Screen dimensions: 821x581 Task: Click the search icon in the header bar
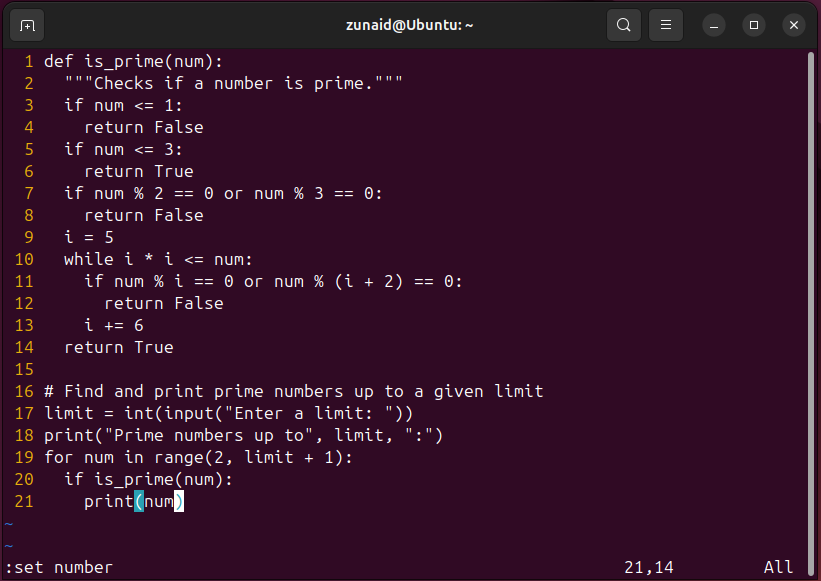point(623,25)
